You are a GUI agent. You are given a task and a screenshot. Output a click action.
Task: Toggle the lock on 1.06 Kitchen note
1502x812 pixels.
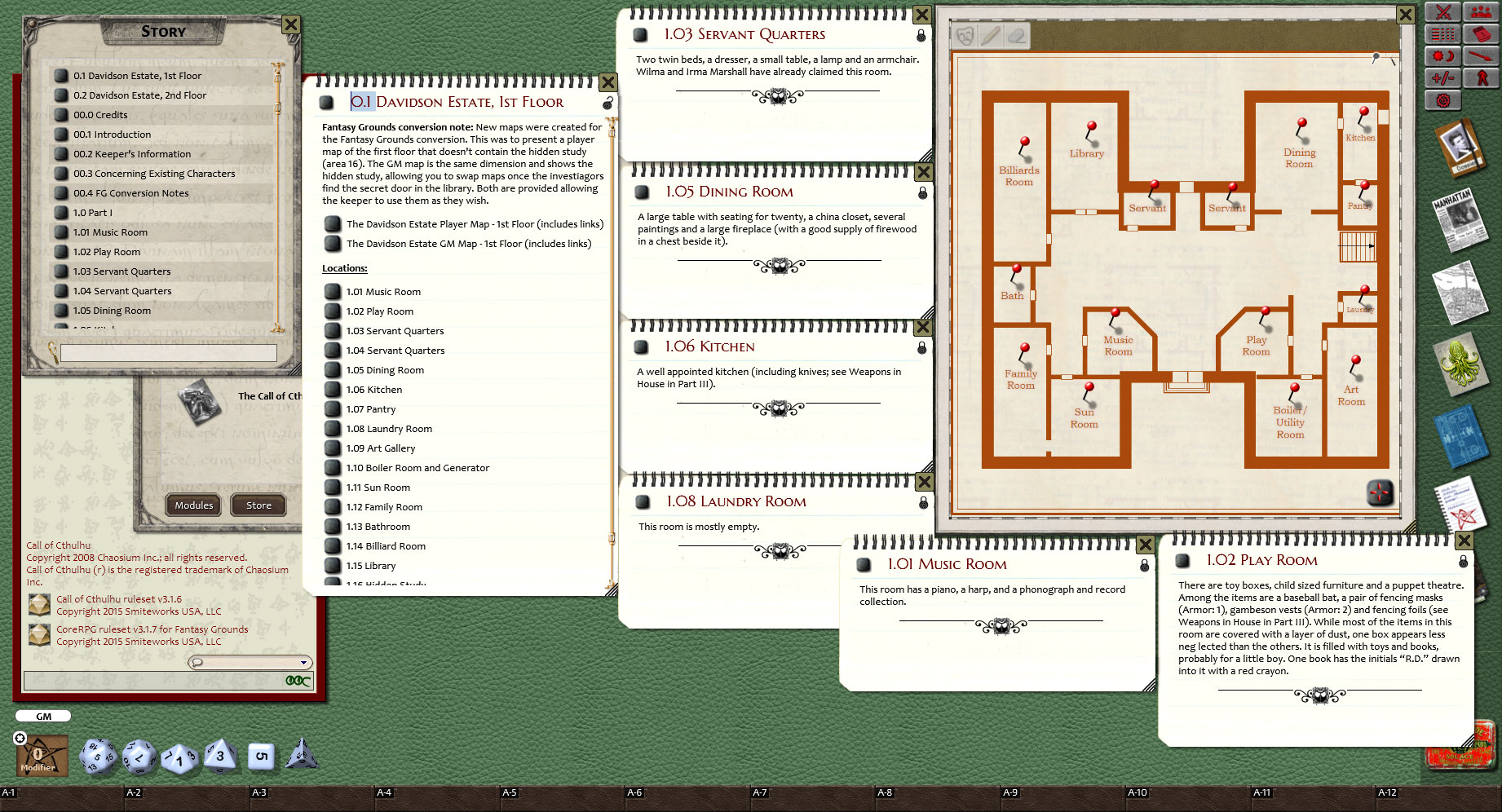[x=921, y=348]
